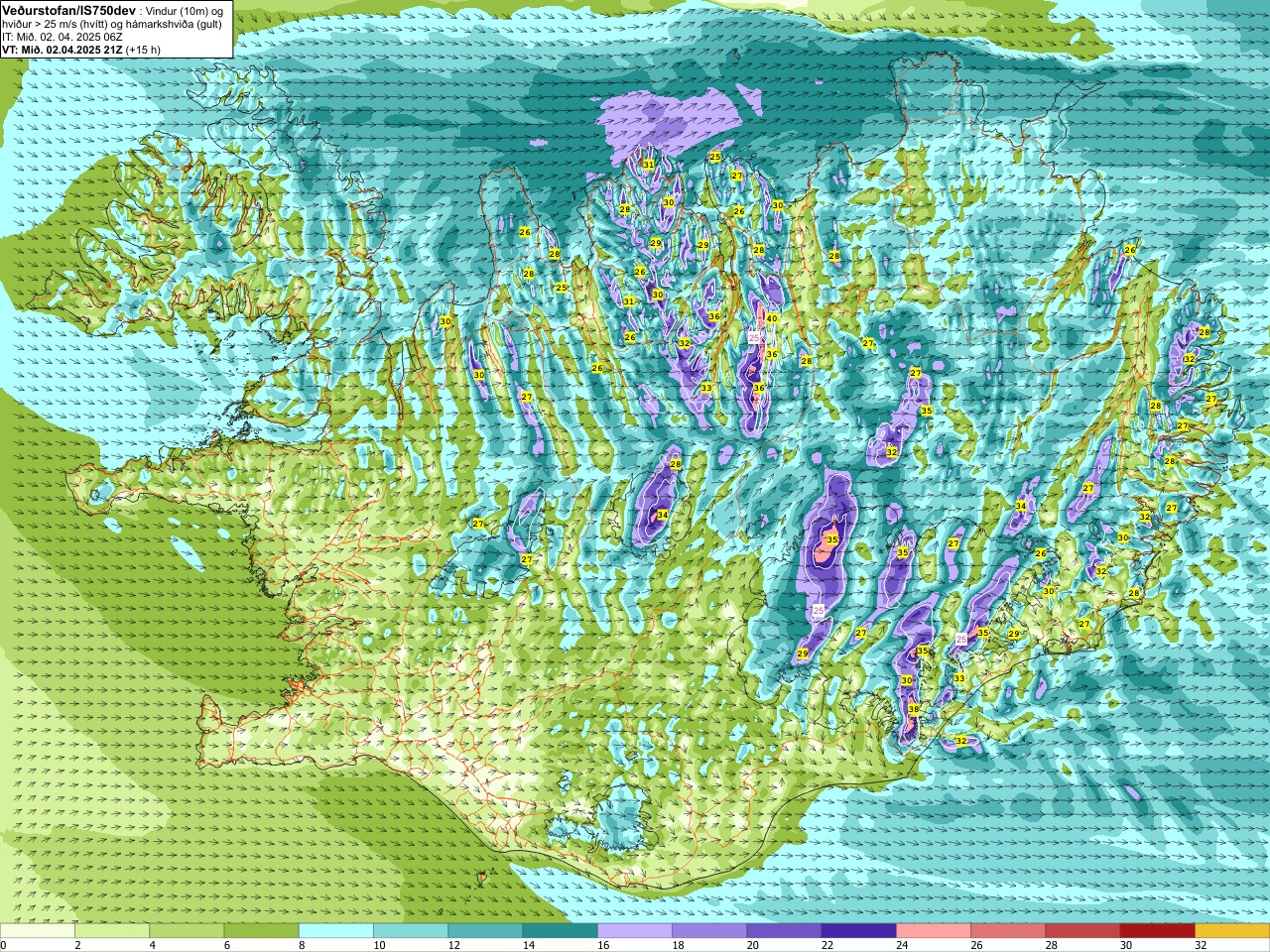Pick the 6–8 olive green legend swatch

(261, 931)
